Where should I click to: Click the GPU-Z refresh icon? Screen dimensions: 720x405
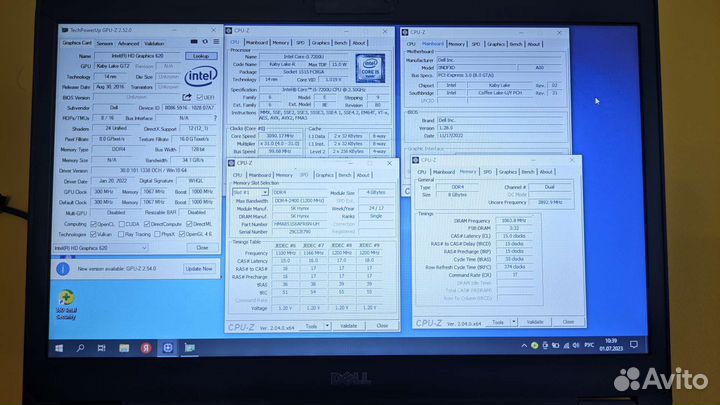click(205, 42)
